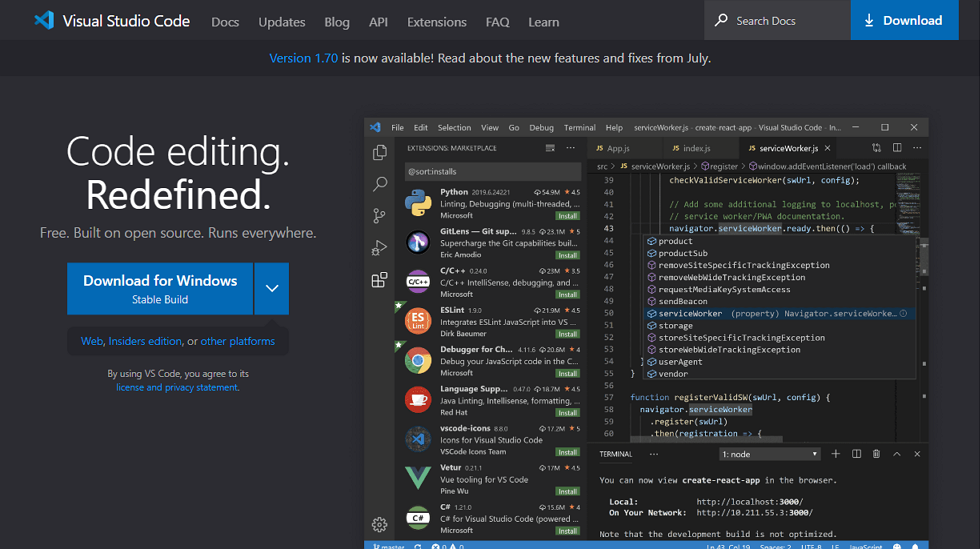Open Updates in top navigation

point(282,22)
